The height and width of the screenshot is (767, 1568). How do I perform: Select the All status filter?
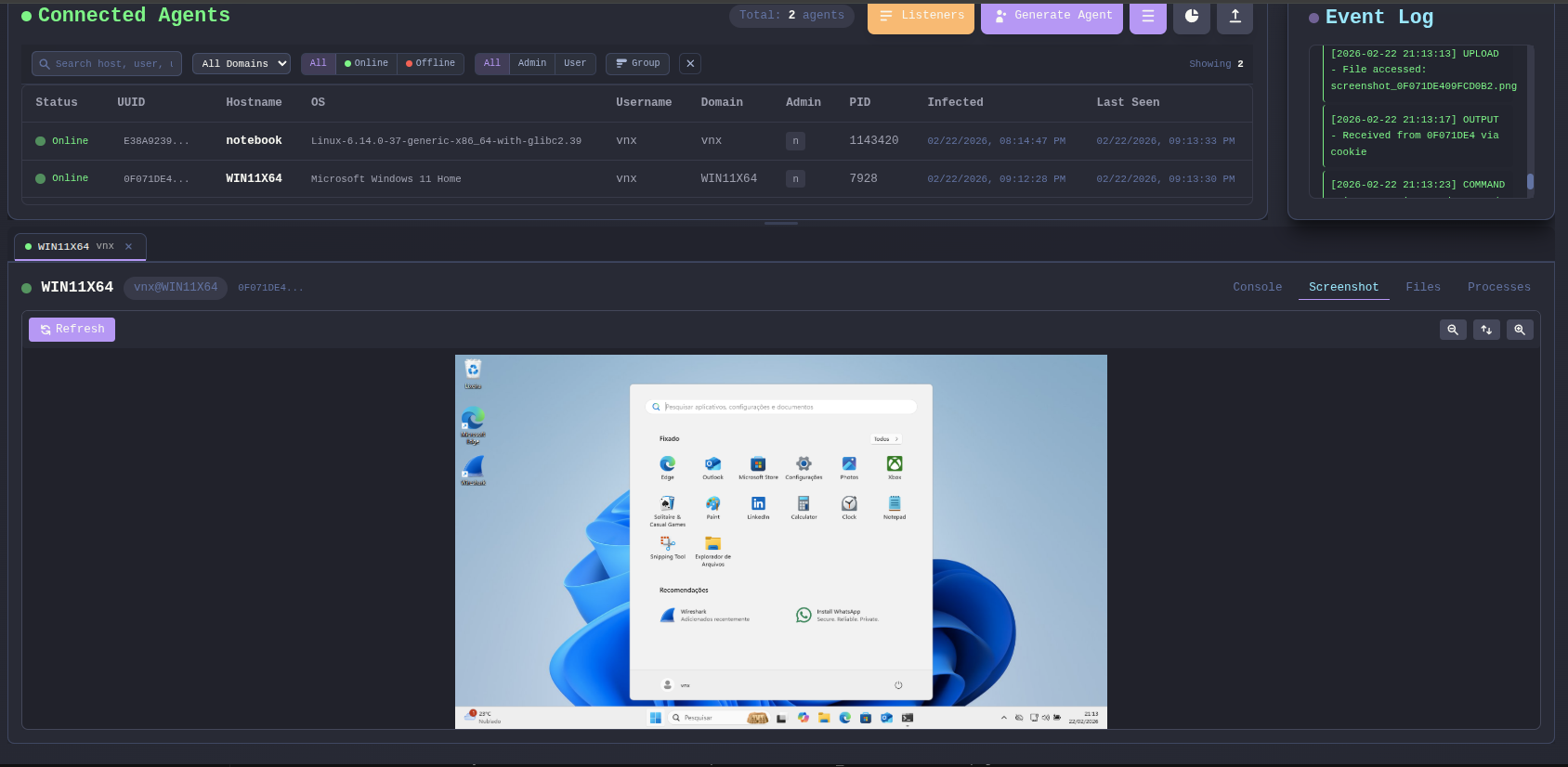pos(319,63)
